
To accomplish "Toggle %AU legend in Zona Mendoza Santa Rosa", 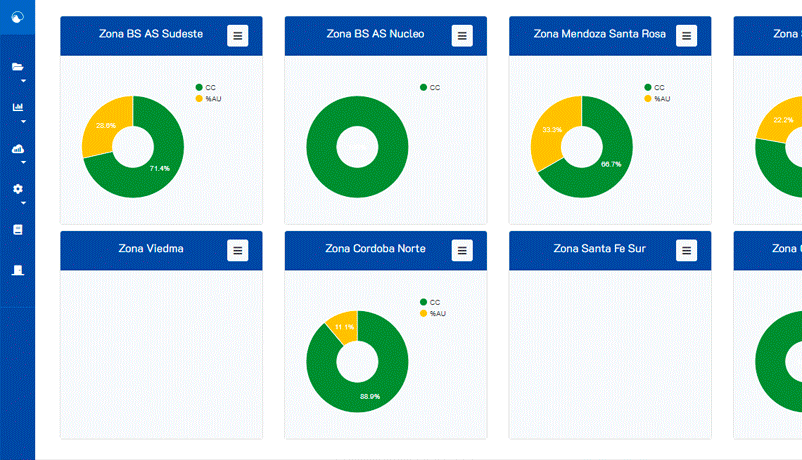I will coord(657,99).
